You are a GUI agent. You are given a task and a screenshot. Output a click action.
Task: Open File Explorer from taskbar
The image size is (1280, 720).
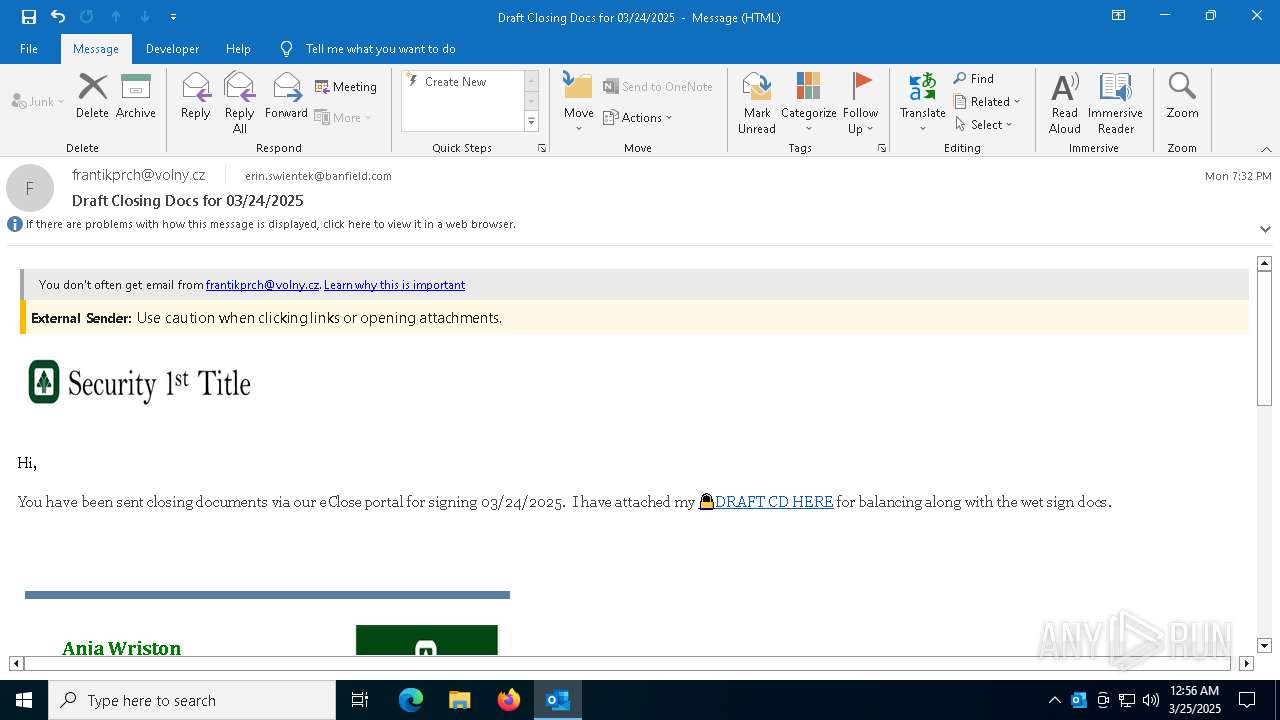(x=460, y=700)
